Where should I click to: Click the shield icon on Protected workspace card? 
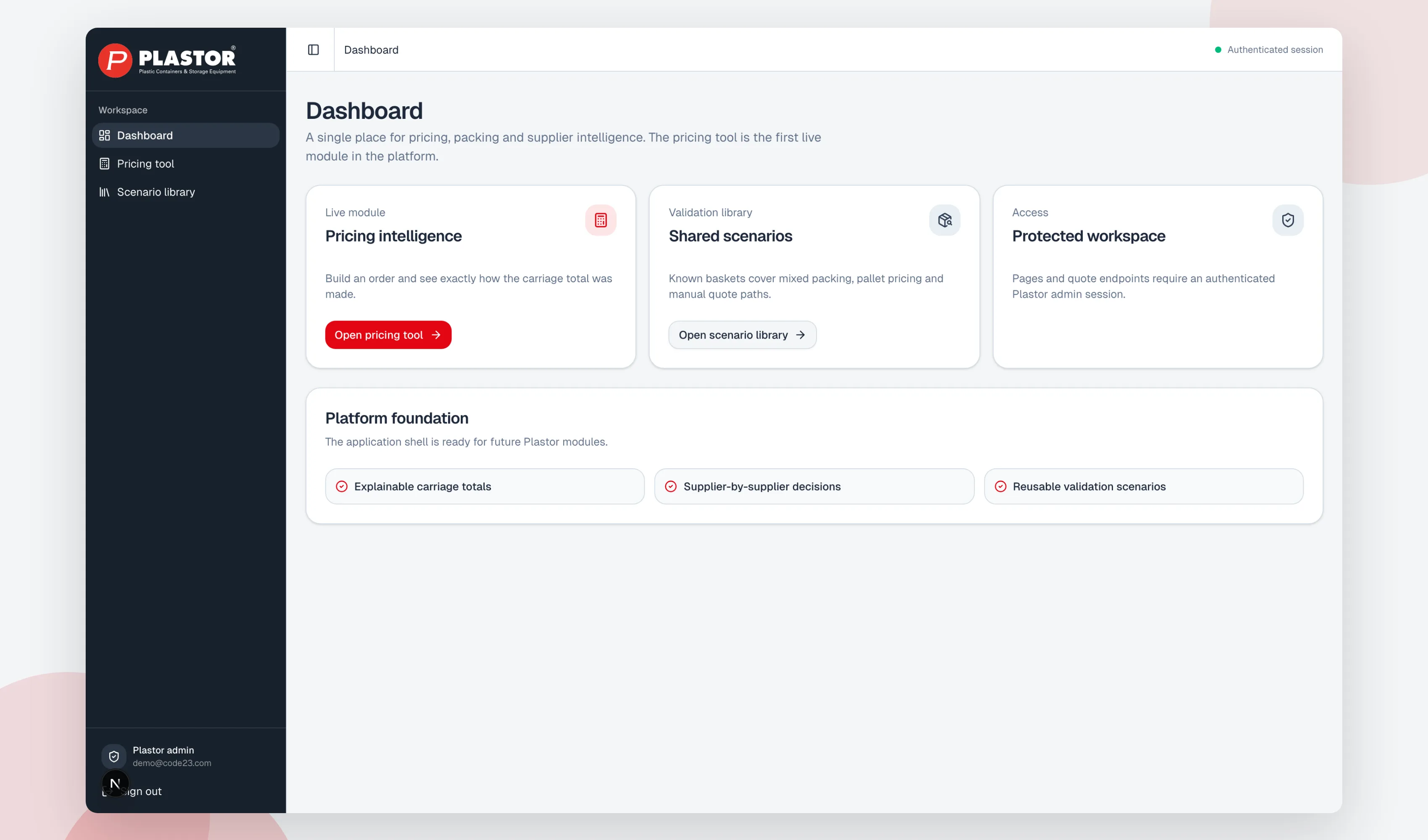[1288, 220]
